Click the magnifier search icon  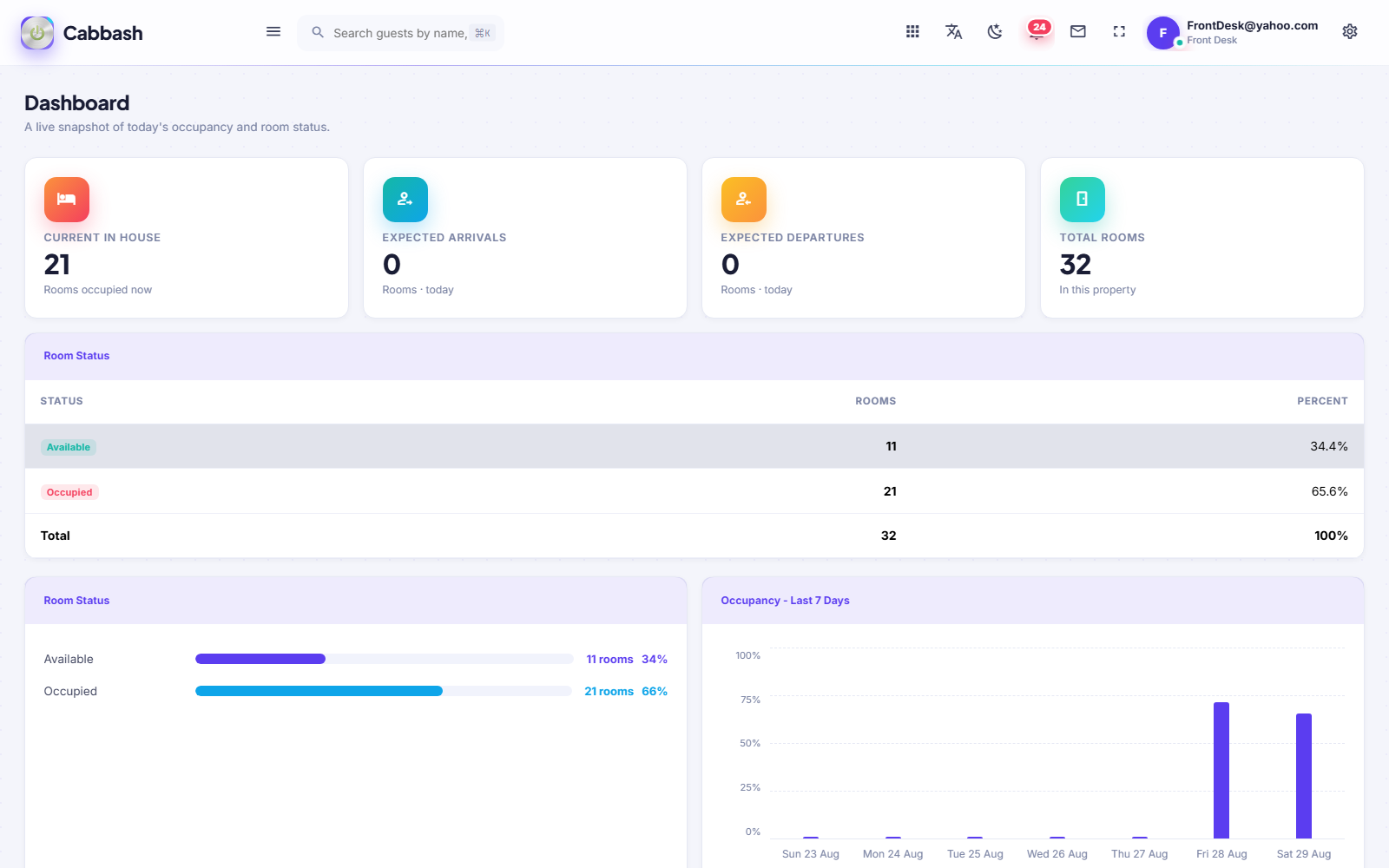click(318, 32)
